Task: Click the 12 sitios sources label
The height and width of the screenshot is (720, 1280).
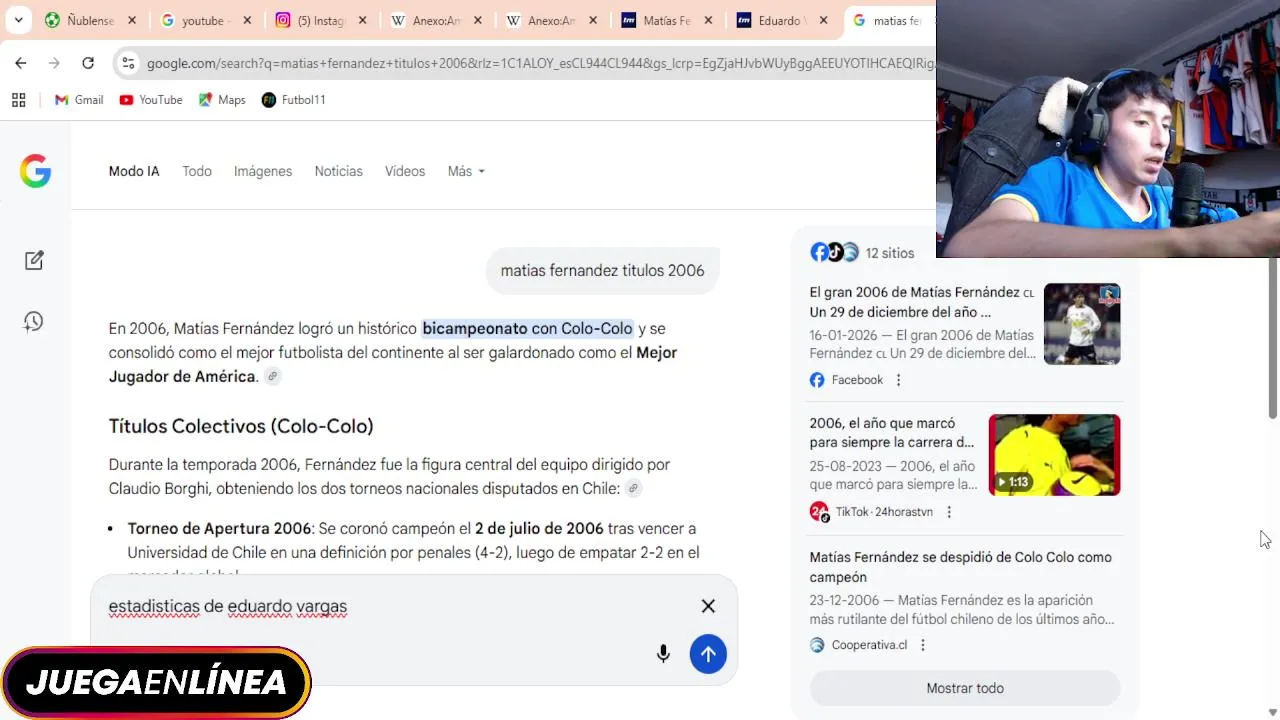Action: 890,253
